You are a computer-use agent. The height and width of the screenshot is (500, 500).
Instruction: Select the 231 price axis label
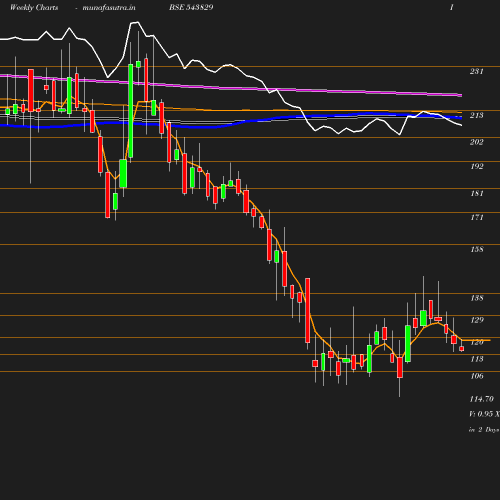pyautogui.click(x=477, y=71)
